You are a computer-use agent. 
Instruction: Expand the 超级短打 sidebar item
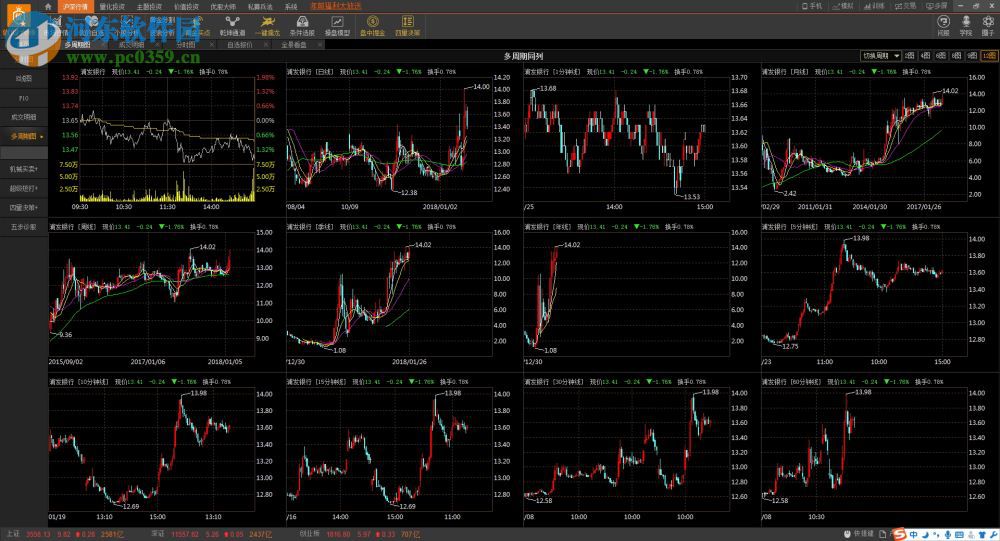tap(24, 188)
